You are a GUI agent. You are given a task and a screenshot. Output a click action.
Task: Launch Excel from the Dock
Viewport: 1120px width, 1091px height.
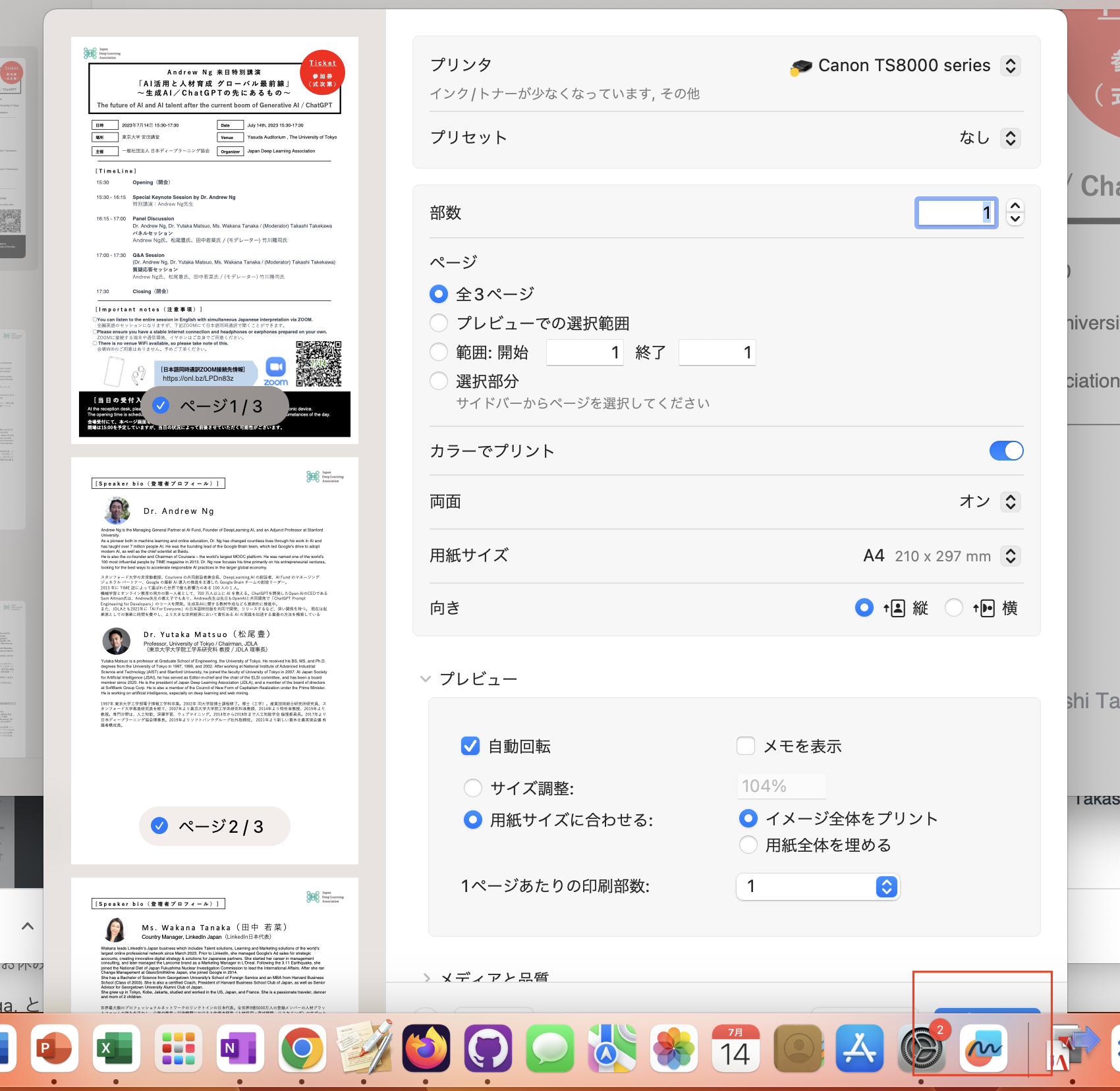pos(116,1048)
